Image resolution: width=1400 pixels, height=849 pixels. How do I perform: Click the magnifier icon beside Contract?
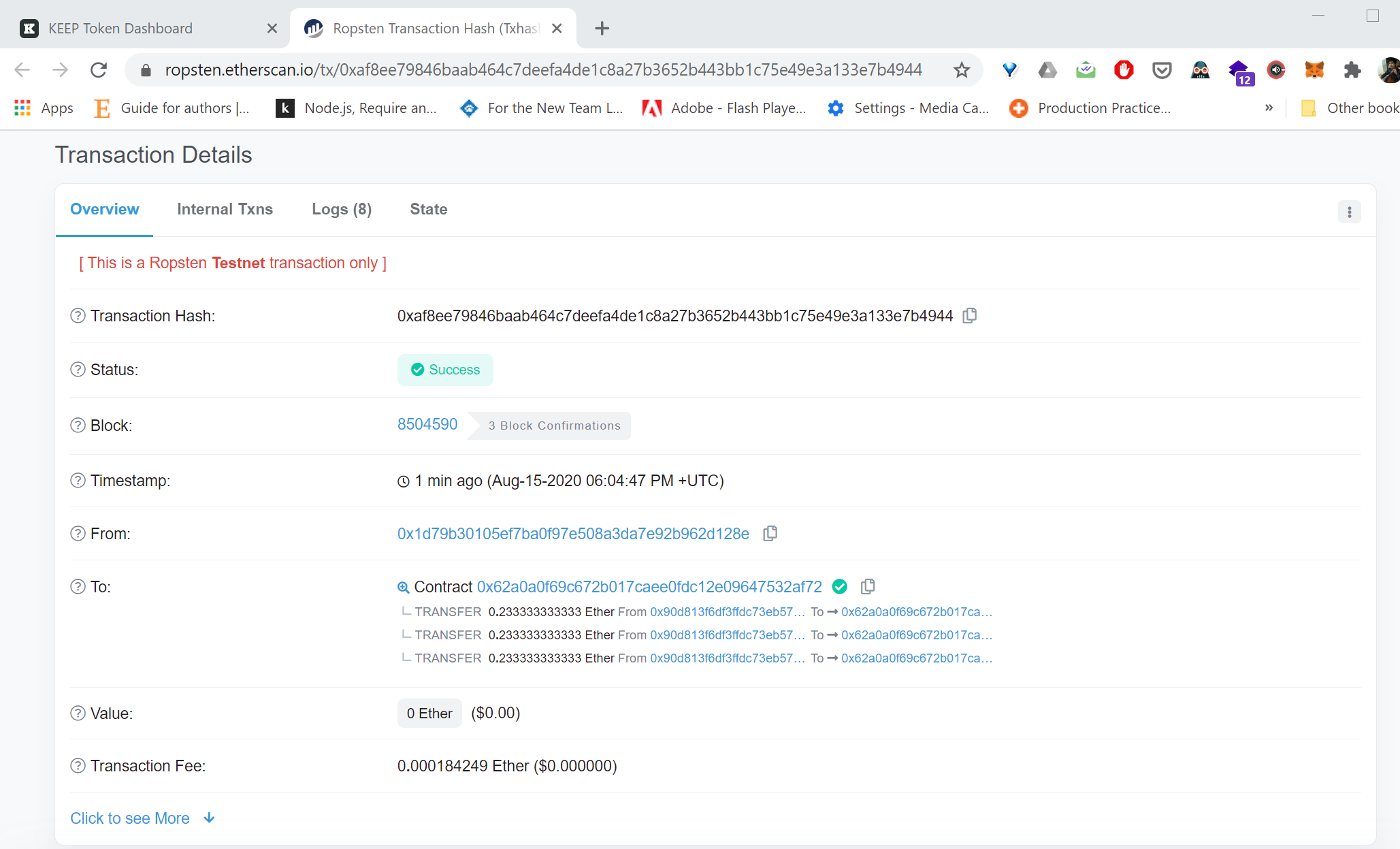tap(403, 587)
